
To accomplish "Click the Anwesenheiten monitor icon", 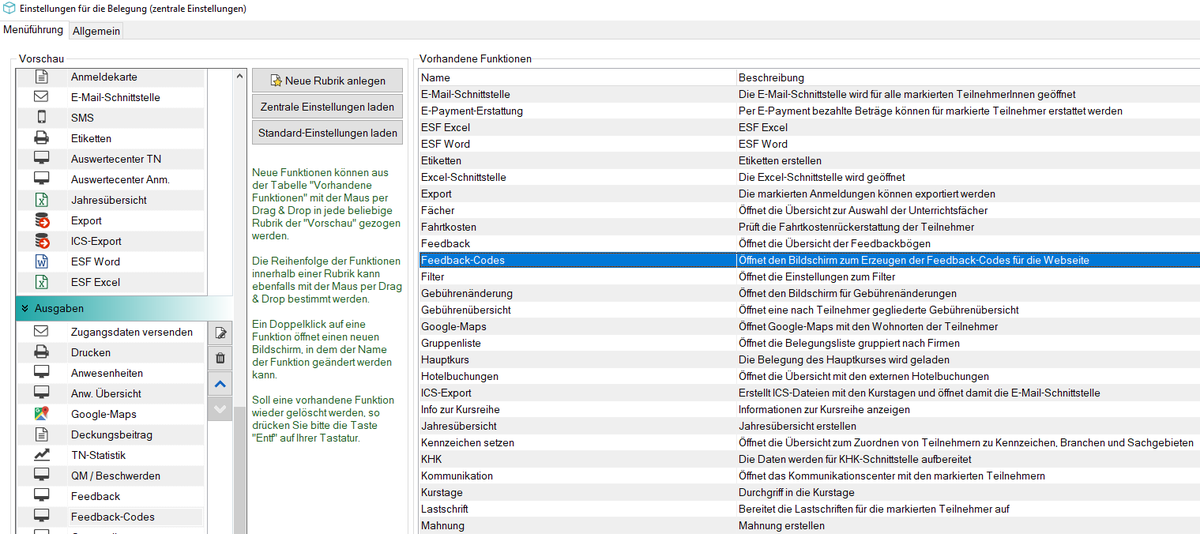I will pyautogui.click(x=42, y=373).
